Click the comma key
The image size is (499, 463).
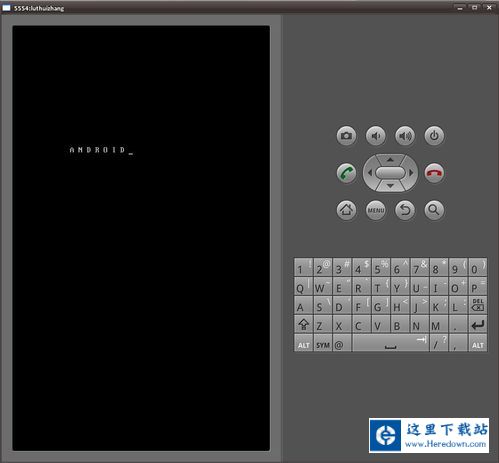coord(458,343)
